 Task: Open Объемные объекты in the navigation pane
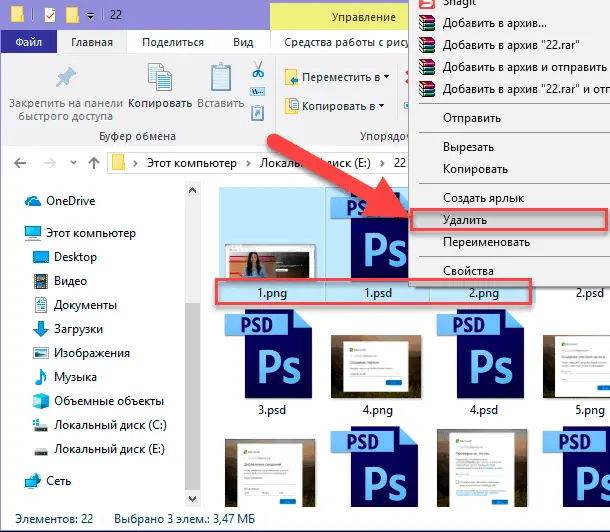tap(98, 401)
